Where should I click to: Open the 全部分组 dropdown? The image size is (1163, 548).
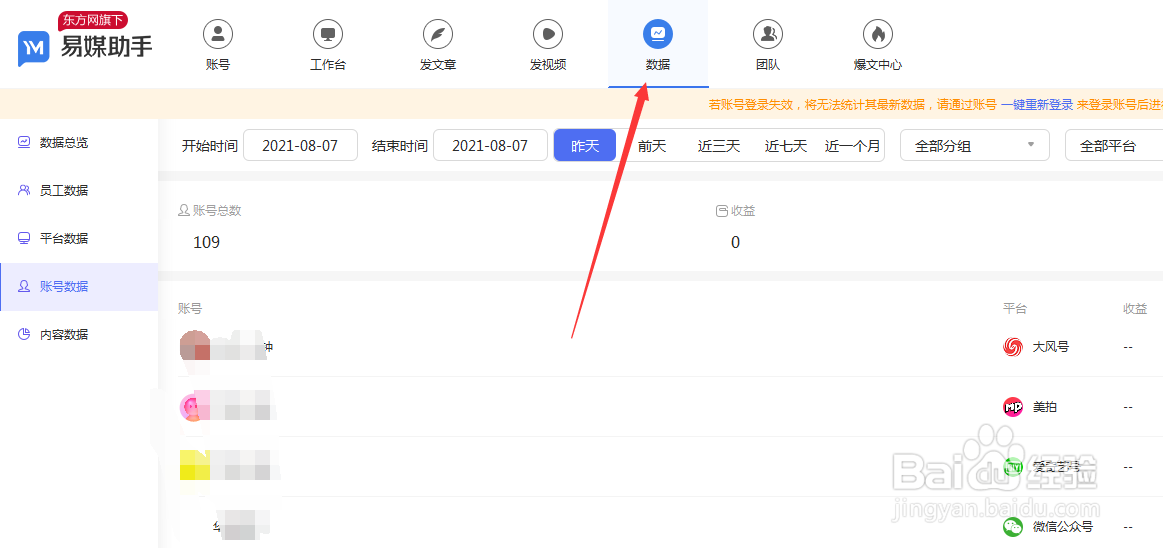pos(975,145)
